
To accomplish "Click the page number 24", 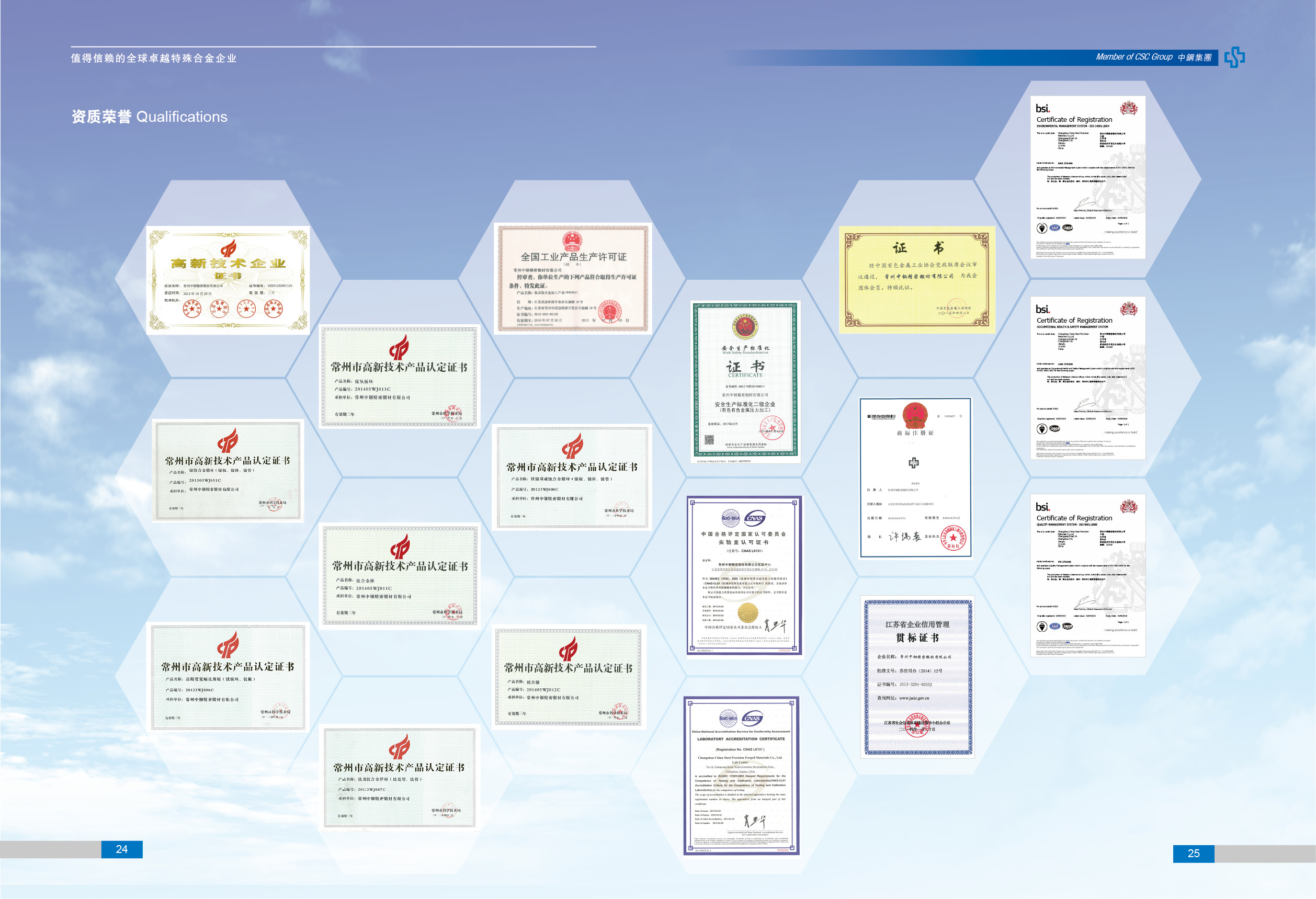I will 122,849.
